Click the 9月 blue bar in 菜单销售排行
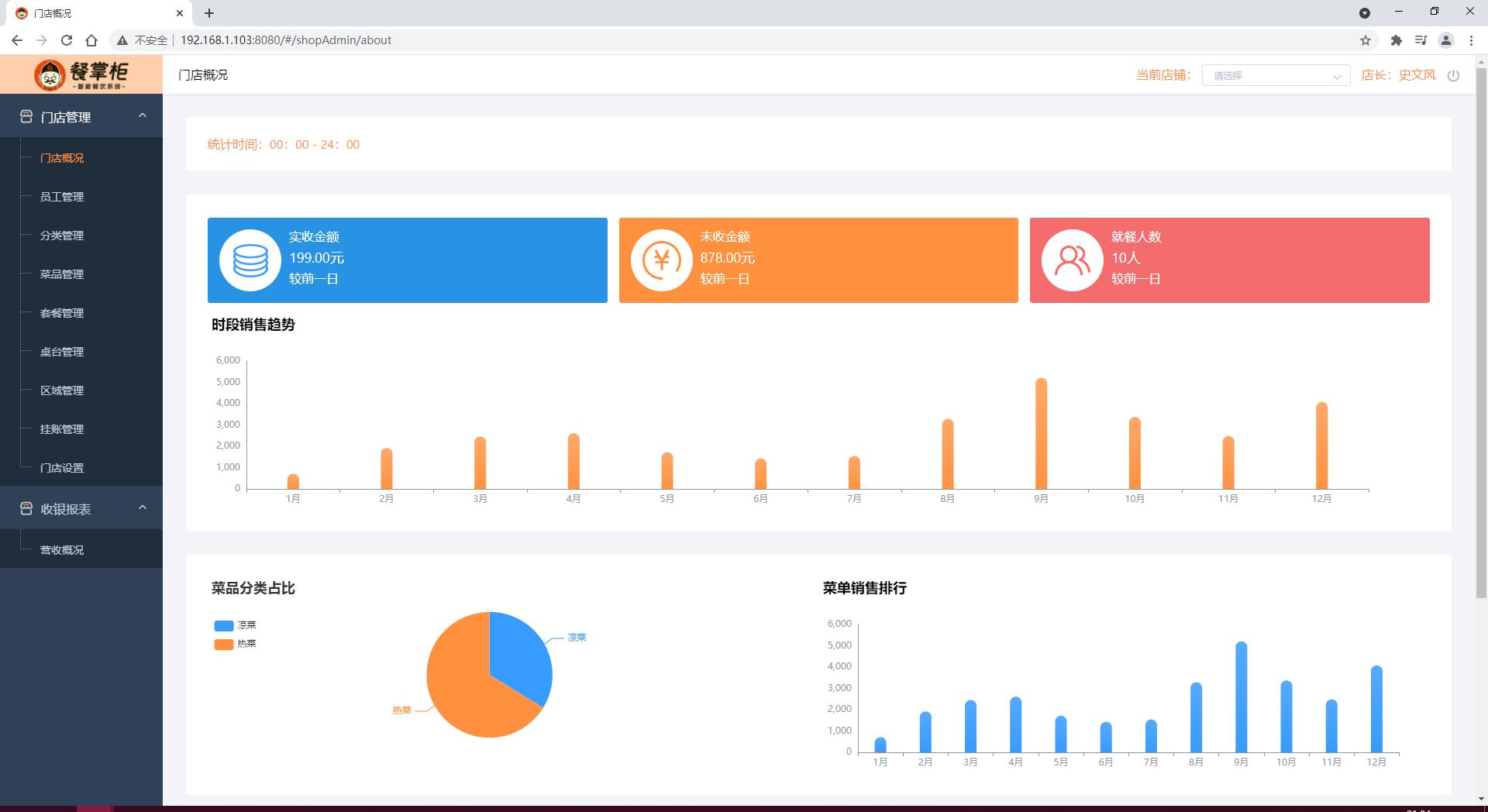The image size is (1488, 812). [x=1241, y=697]
